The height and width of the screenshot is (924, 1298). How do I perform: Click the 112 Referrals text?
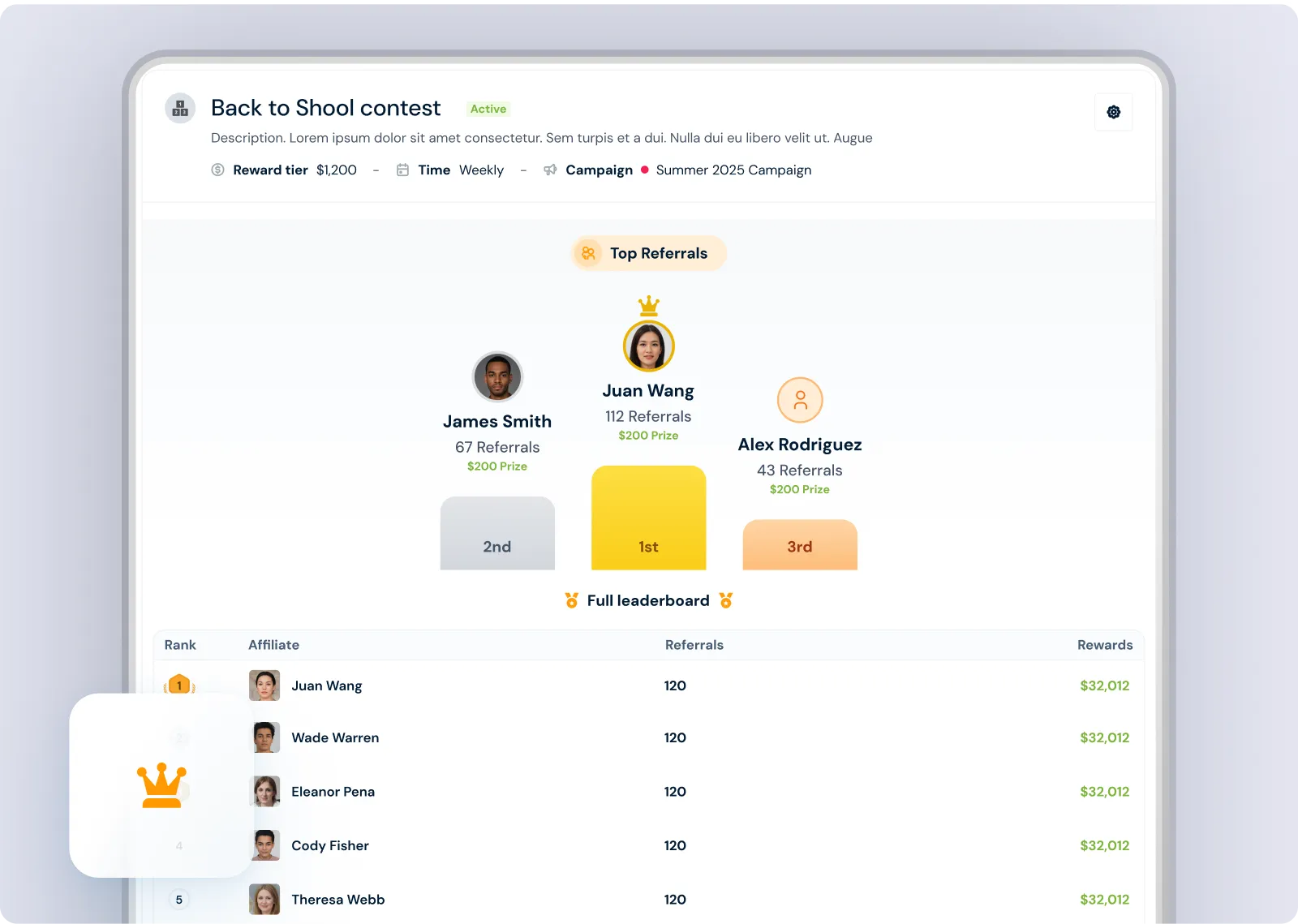click(648, 416)
